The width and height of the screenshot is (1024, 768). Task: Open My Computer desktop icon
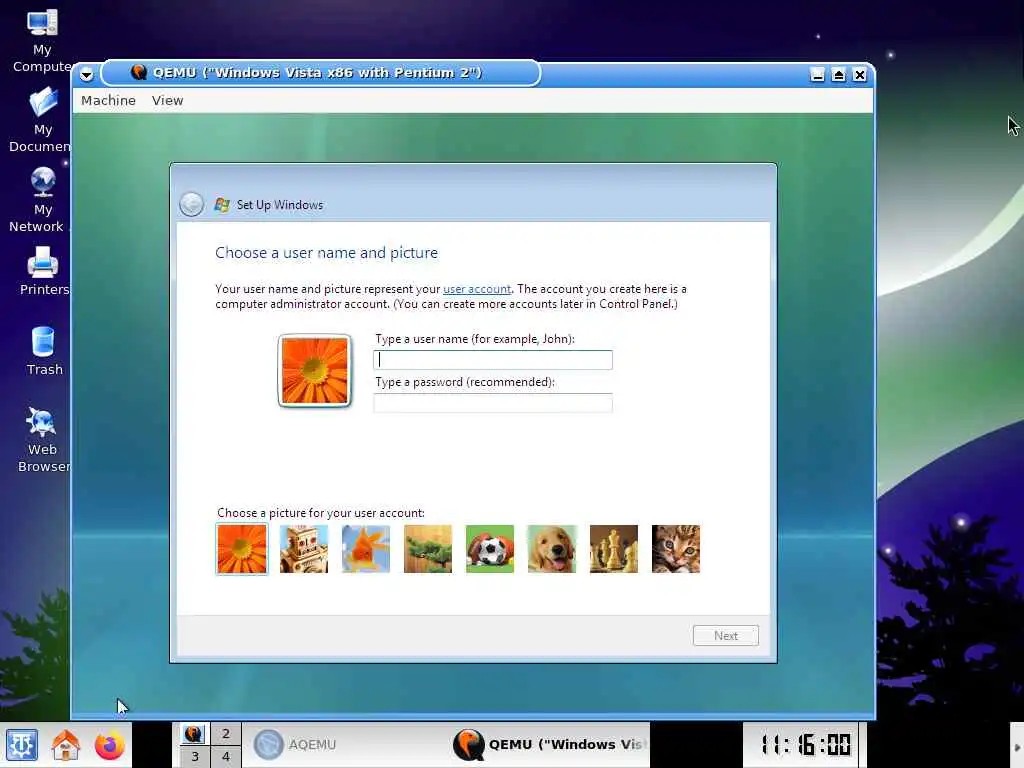(x=42, y=40)
